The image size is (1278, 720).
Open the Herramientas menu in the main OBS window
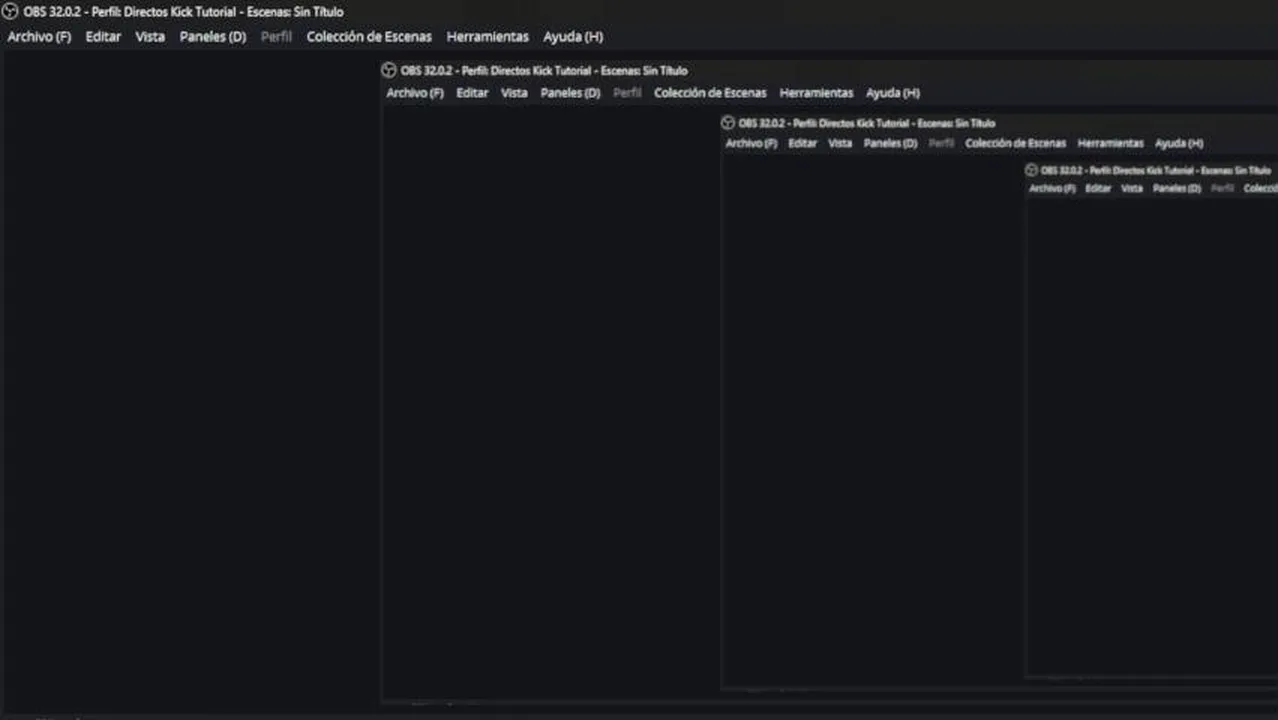(x=487, y=37)
